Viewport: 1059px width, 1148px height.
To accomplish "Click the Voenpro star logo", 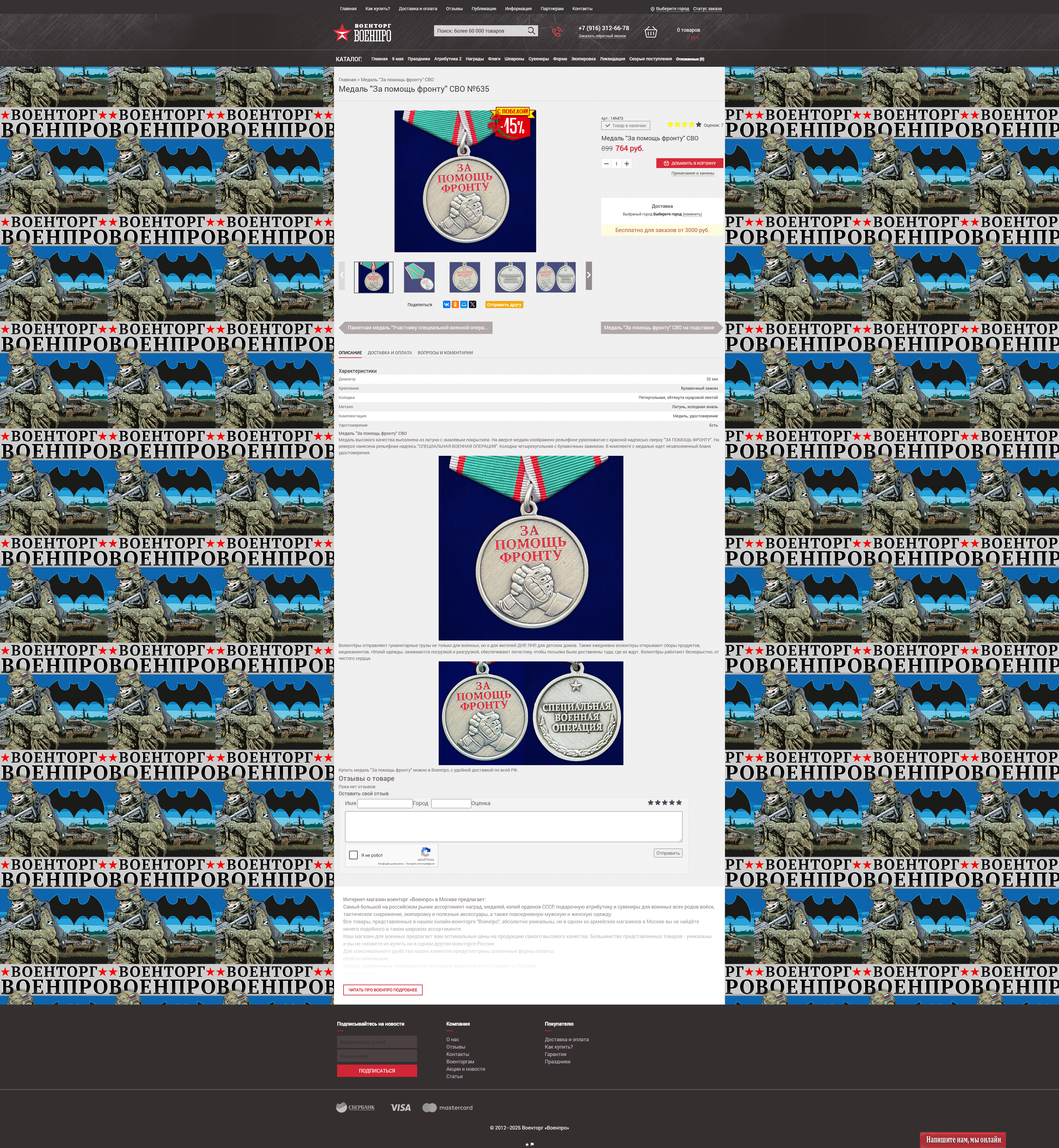I will coord(342,33).
